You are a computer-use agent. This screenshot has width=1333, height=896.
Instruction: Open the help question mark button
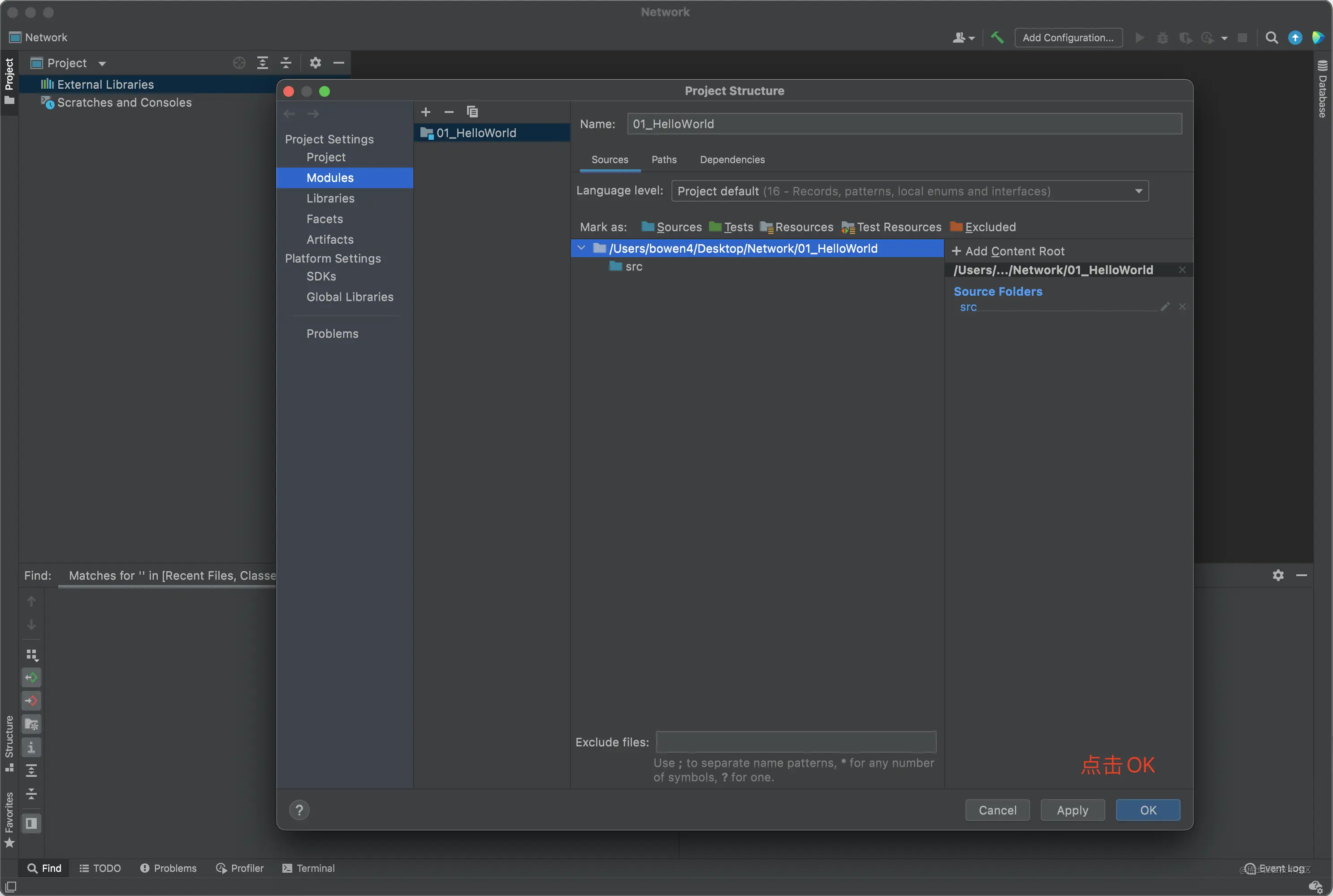[x=299, y=810]
